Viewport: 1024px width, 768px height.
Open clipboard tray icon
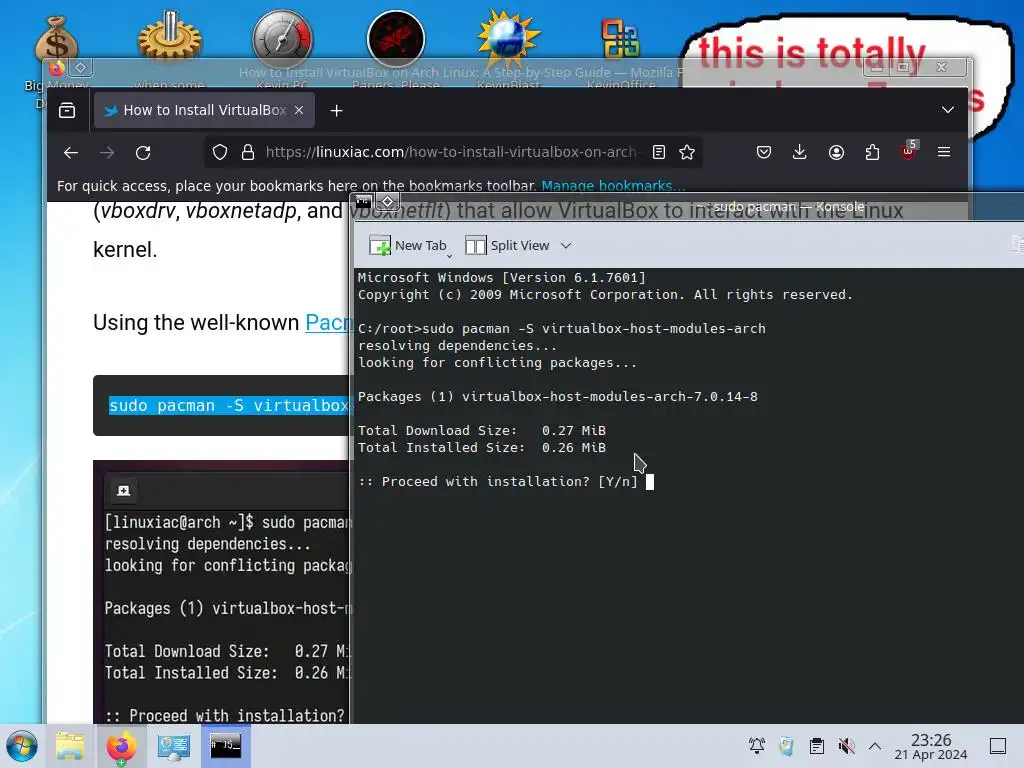click(x=816, y=746)
